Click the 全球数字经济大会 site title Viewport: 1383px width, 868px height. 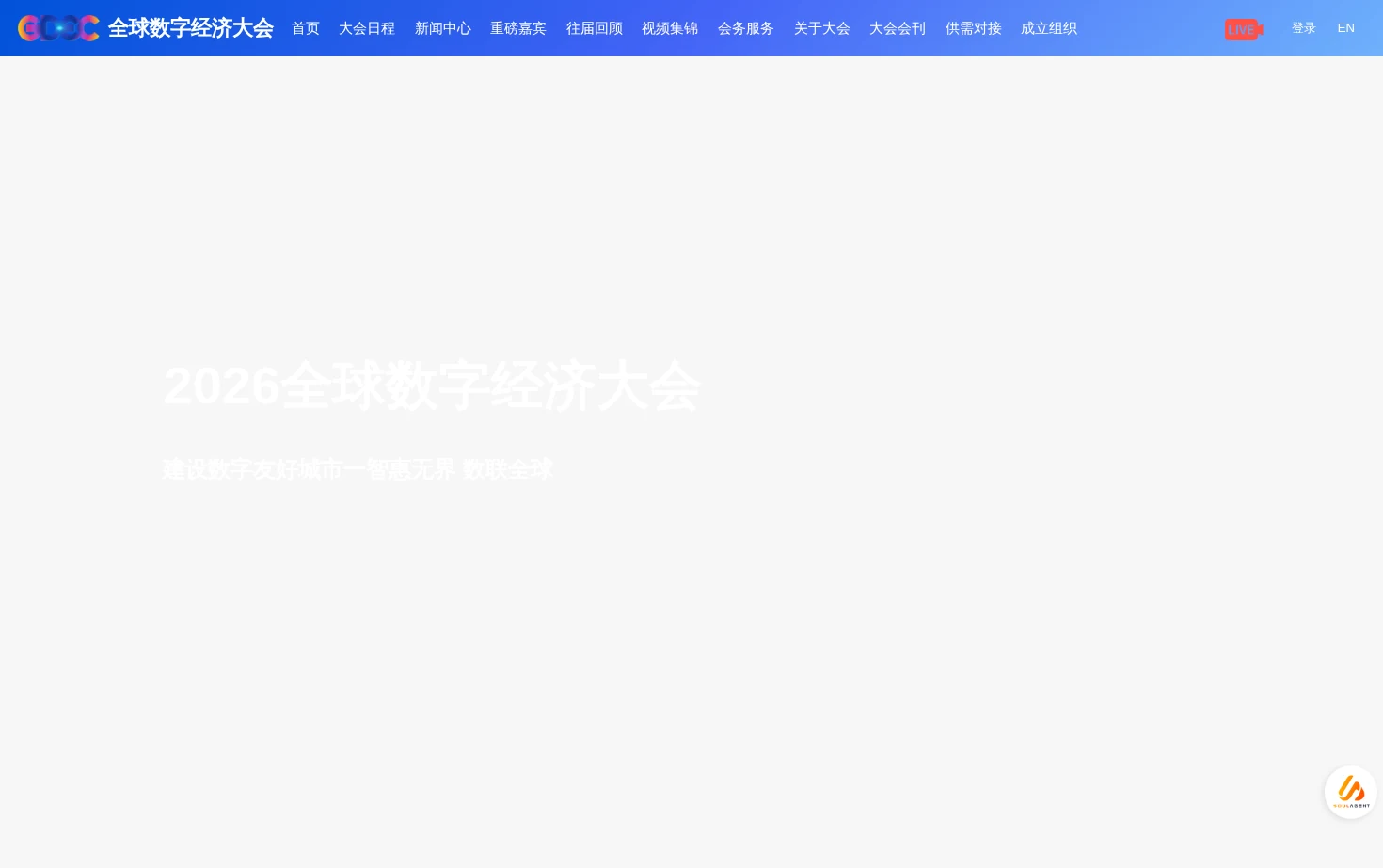191,28
